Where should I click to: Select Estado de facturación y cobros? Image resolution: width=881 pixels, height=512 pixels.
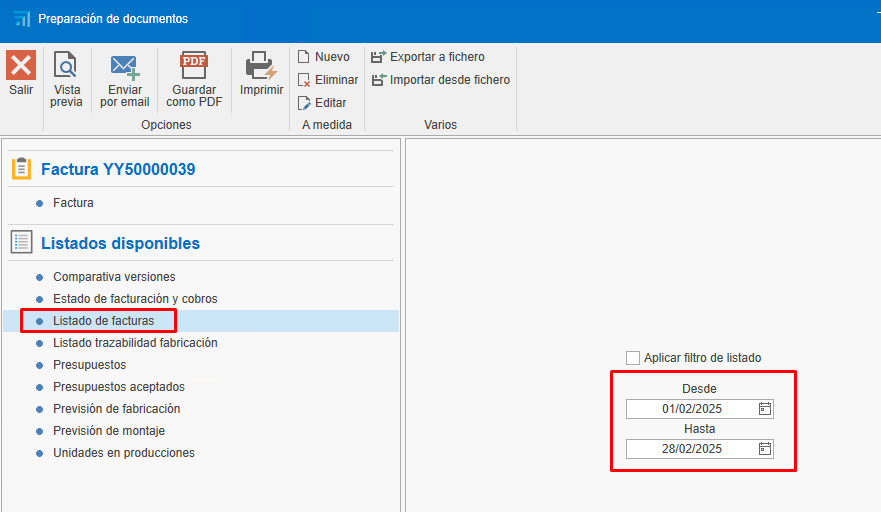135,299
